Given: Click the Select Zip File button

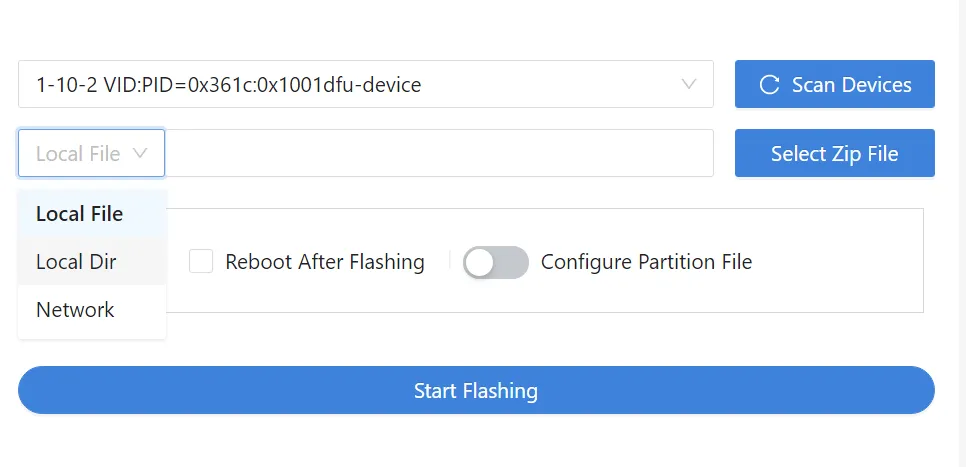Looking at the screenshot, I should pos(835,153).
